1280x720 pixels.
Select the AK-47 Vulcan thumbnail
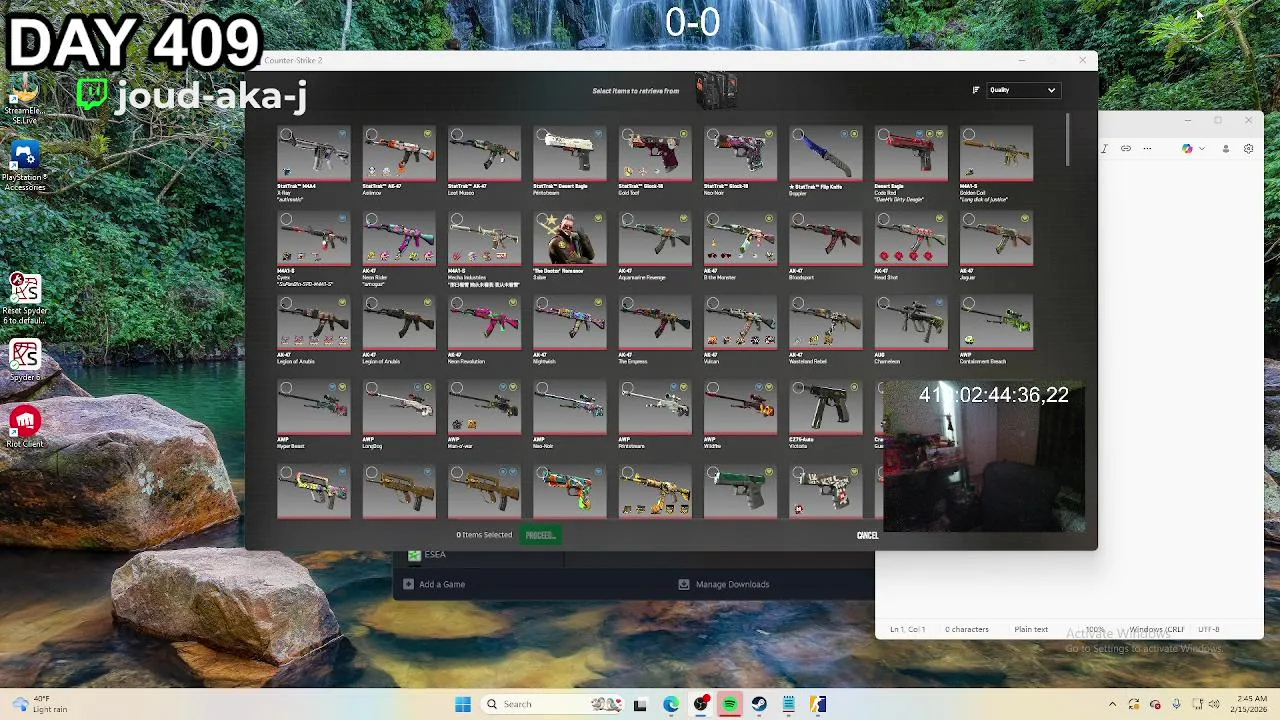pyautogui.click(x=740, y=323)
